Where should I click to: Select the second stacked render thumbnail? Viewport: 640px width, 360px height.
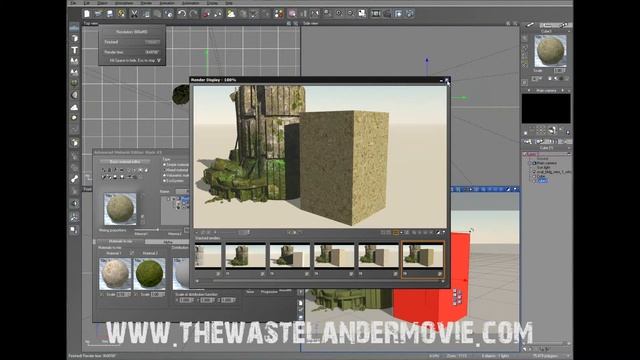tap(245, 257)
